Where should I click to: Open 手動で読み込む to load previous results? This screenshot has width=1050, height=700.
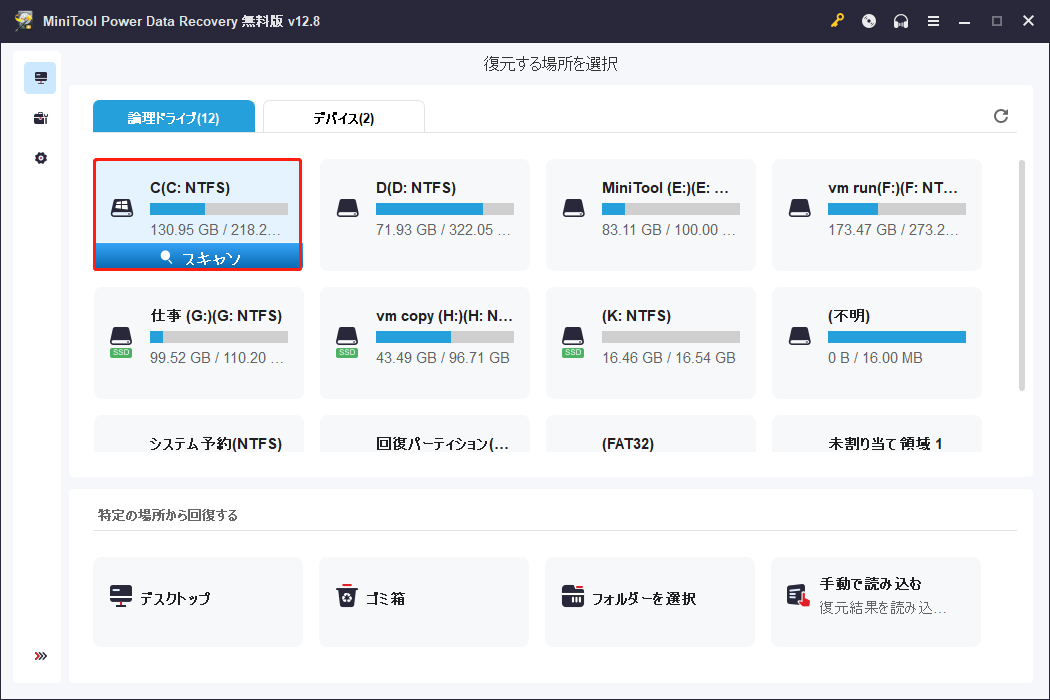(x=875, y=601)
